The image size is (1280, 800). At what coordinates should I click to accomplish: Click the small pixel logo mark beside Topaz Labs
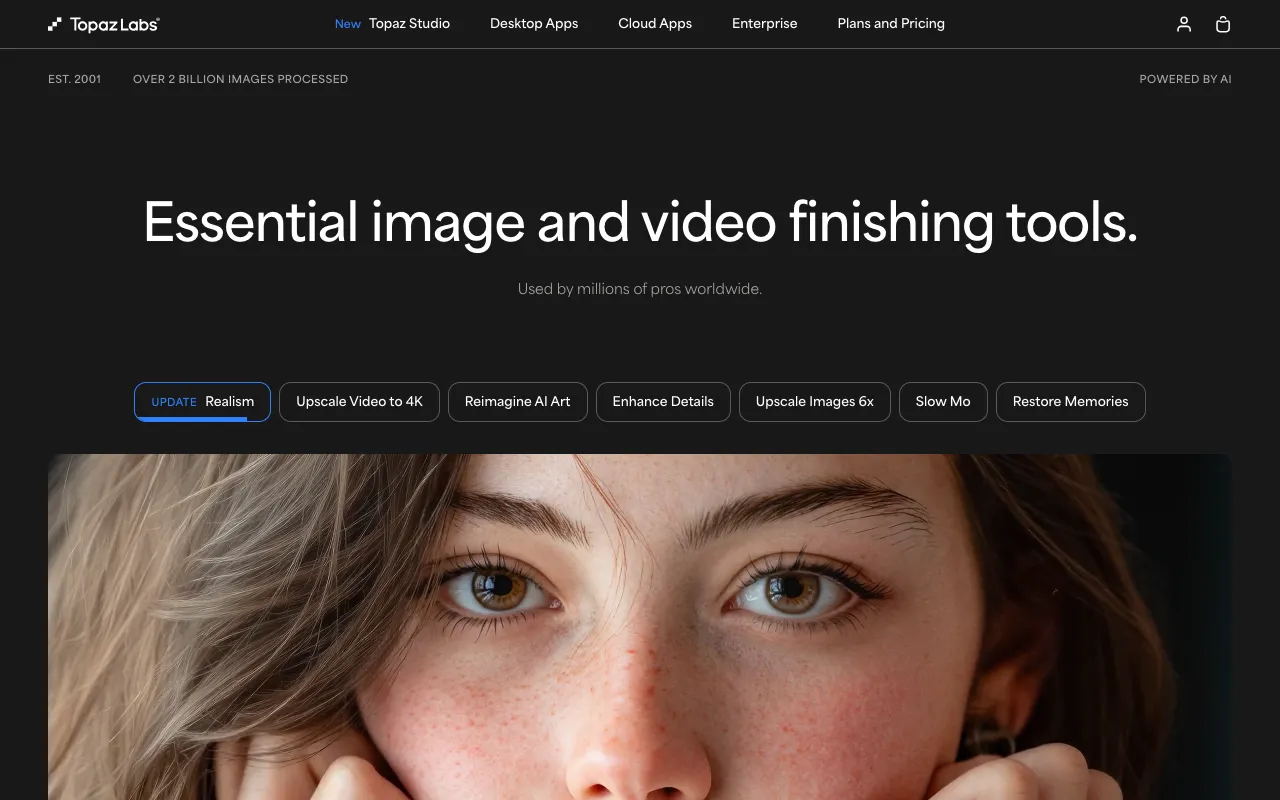click(x=53, y=24)
